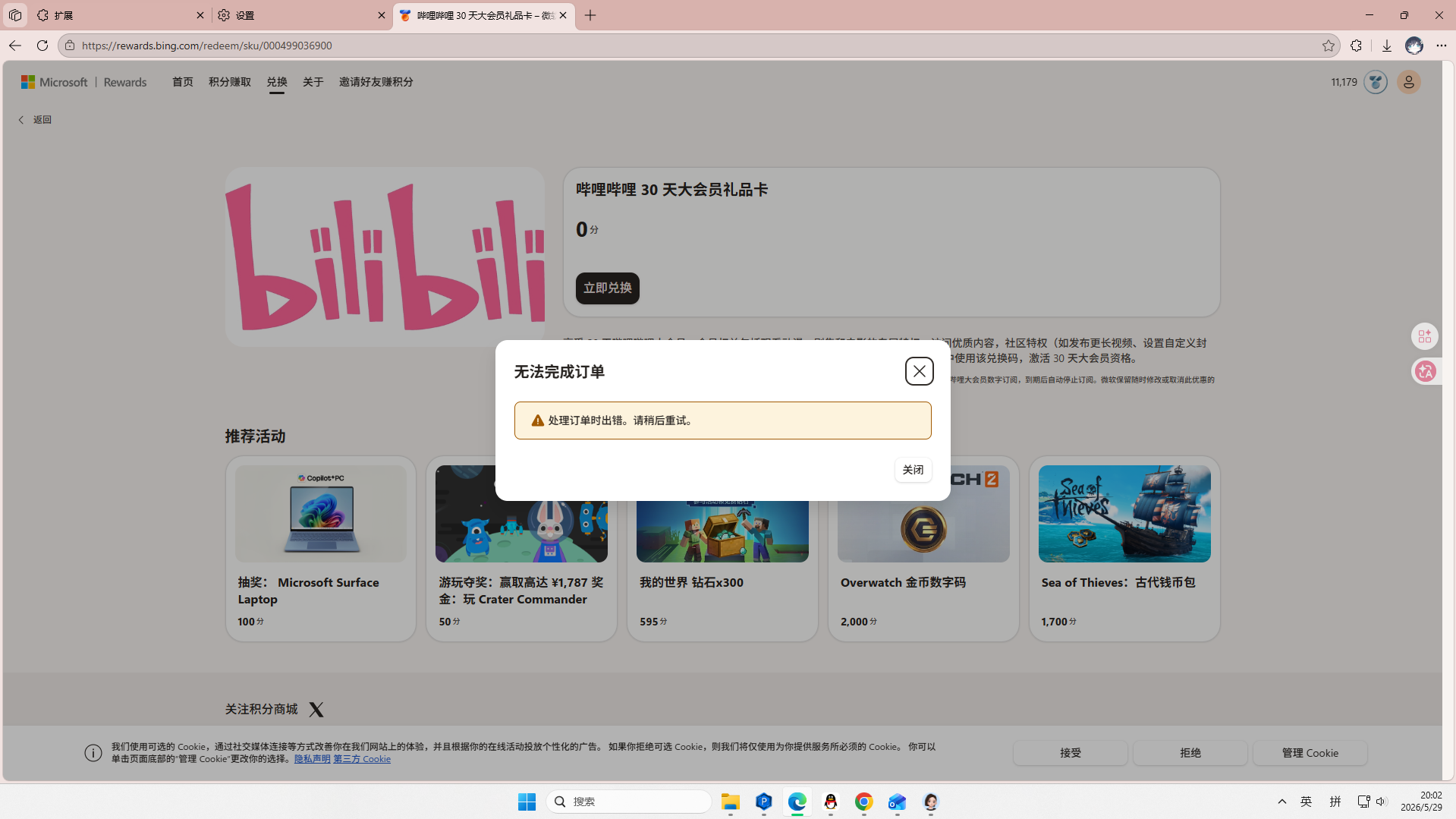Open the rewards medal points icon
The image size is (1456, 819).
[1375, 82]
